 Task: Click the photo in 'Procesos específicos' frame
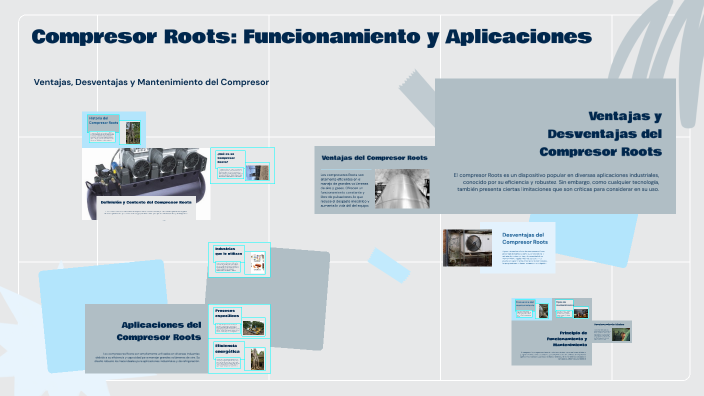pos(253,328)
